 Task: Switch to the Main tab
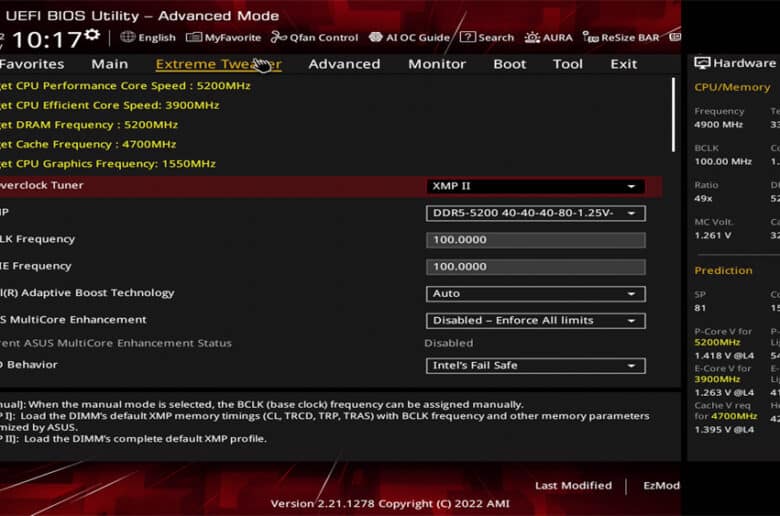[x=109, y=64]
